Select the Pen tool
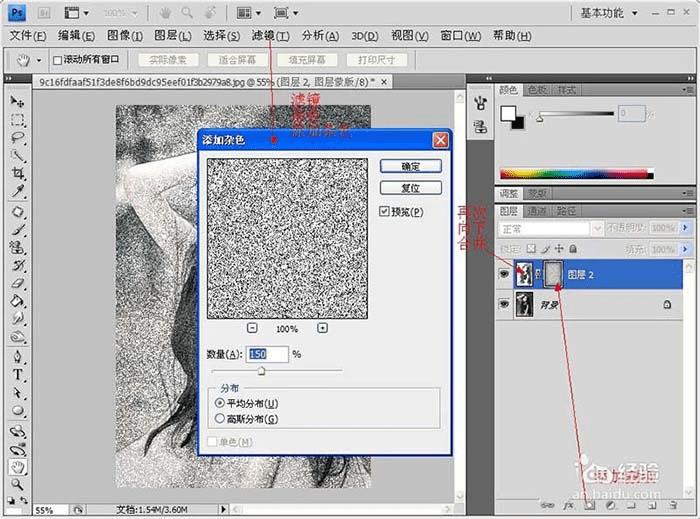The image size is (700, 519). pos(17,357)
